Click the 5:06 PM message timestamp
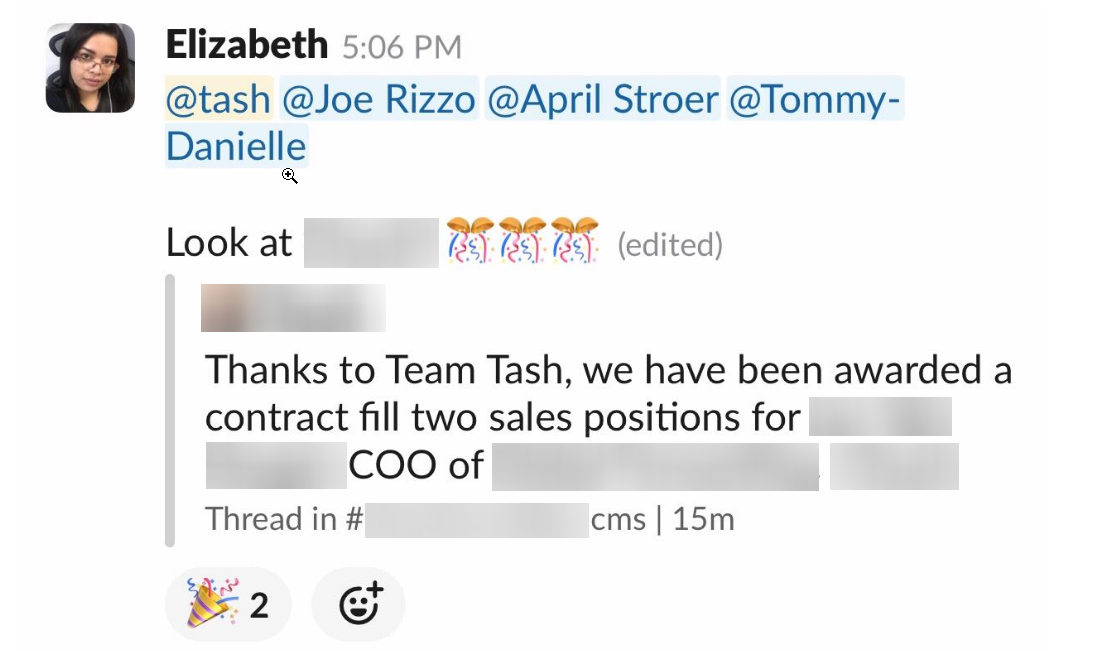 pos(401,47)
